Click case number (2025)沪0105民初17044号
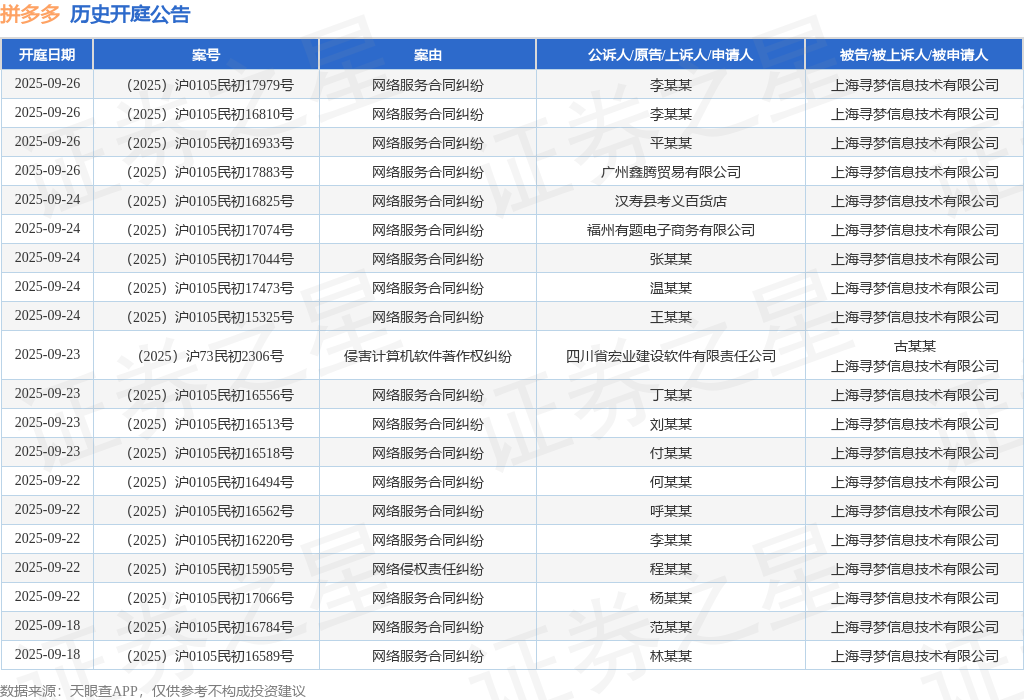Screen dimensions: 1024x700 [206, 259]
